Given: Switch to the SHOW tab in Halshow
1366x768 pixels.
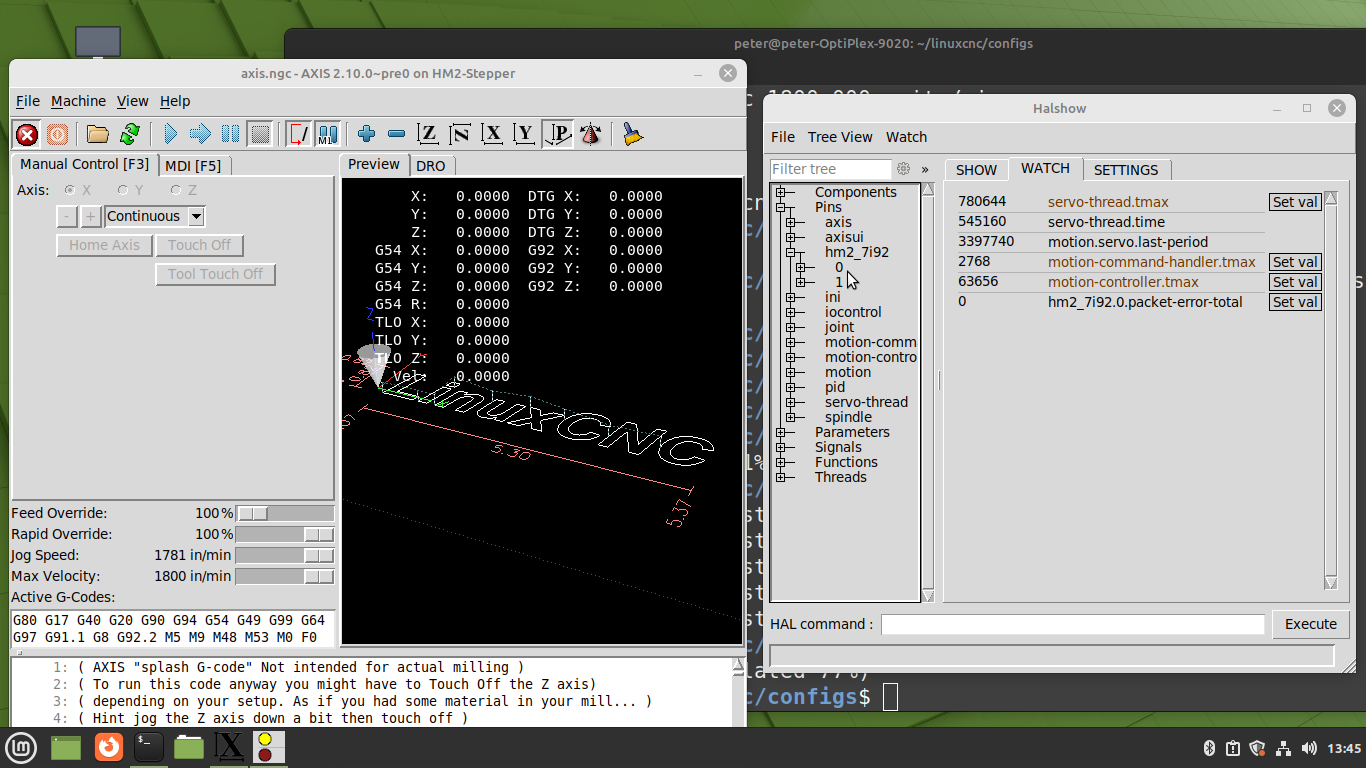Looking at the screenshot, I should point(976,170).
